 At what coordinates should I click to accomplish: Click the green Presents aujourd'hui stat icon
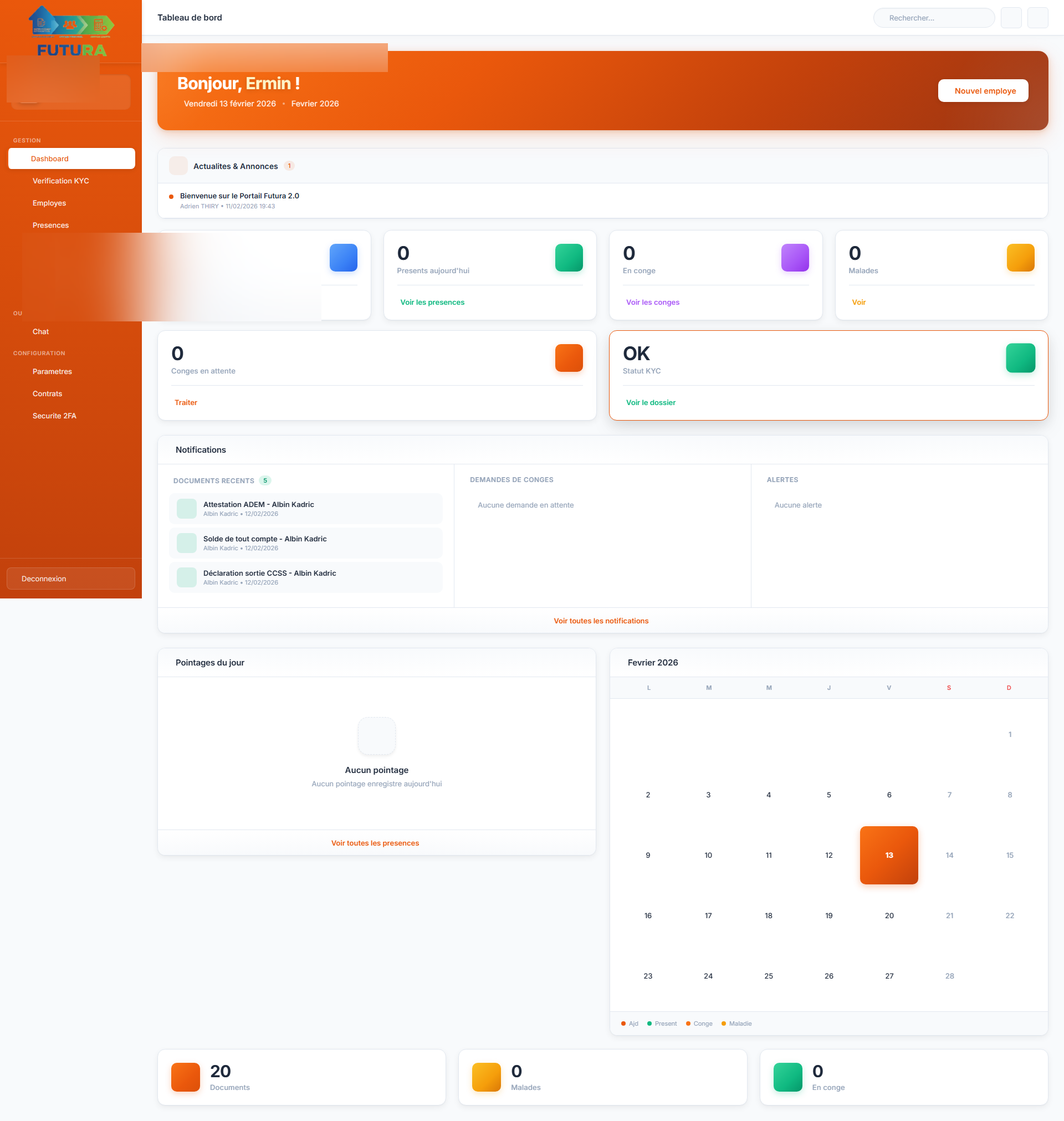point(569,258)
